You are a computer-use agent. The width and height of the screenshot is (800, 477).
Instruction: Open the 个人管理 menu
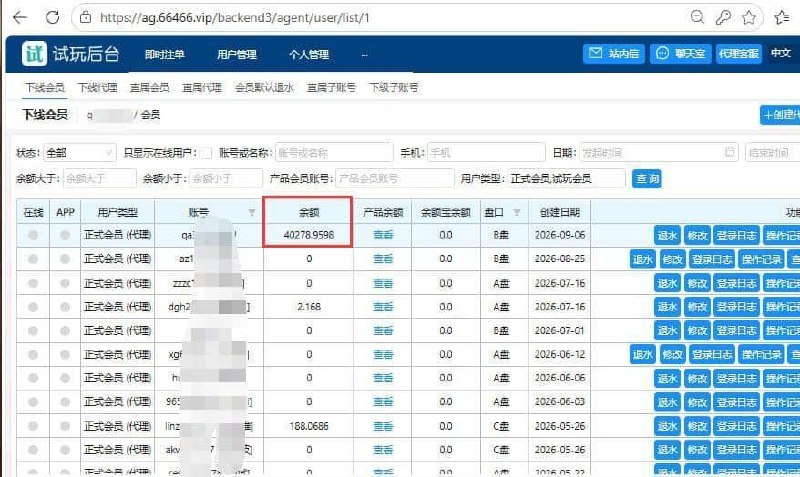pyautogui.click(x=309, y=54)
